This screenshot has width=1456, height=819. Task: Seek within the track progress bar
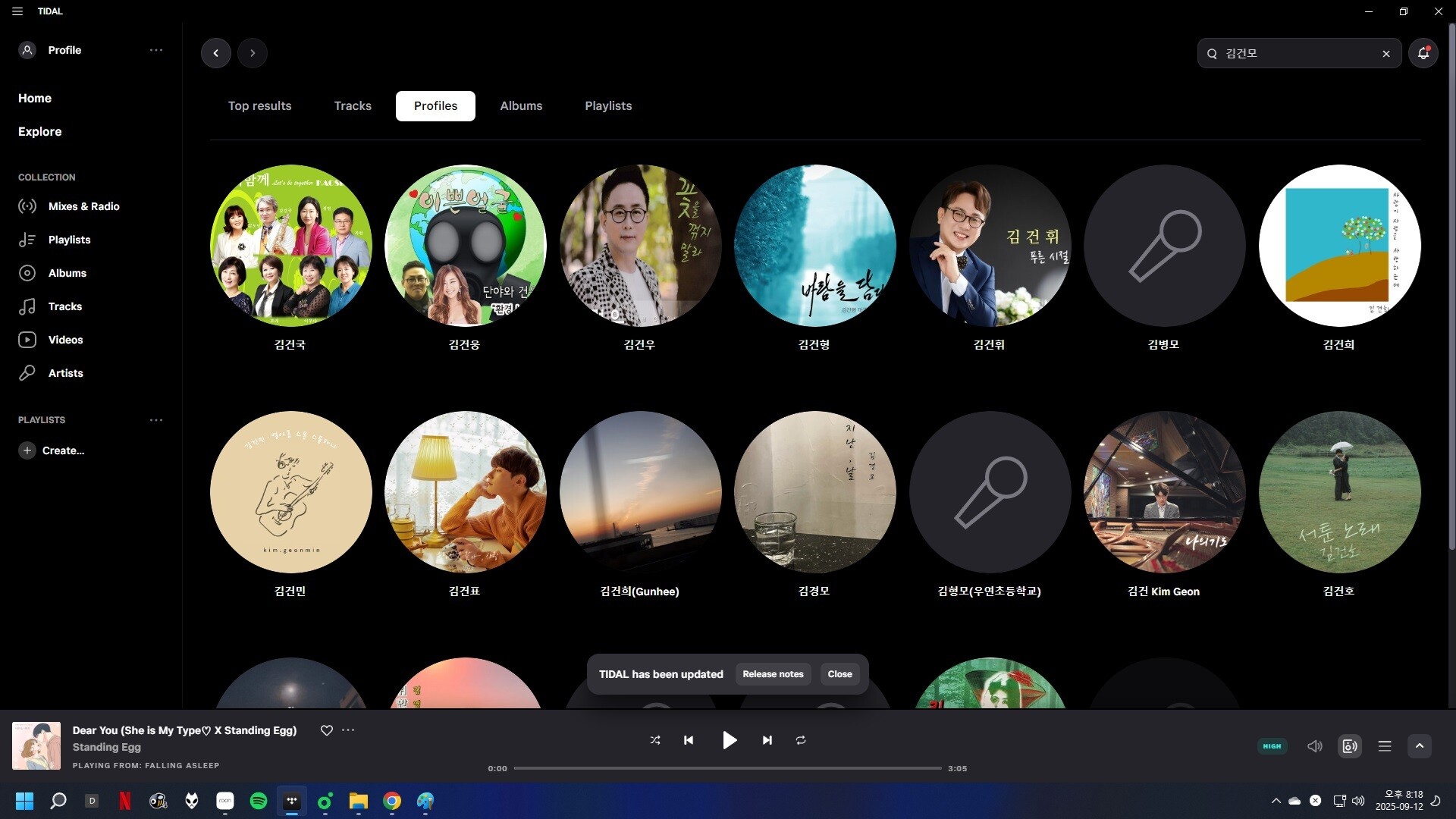pyautogui.click(x=727, y=768)
